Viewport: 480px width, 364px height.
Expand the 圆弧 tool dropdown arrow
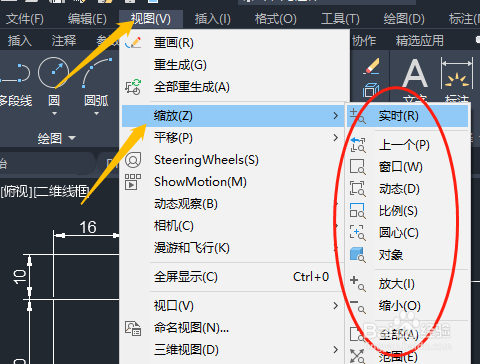coord(96,114)
